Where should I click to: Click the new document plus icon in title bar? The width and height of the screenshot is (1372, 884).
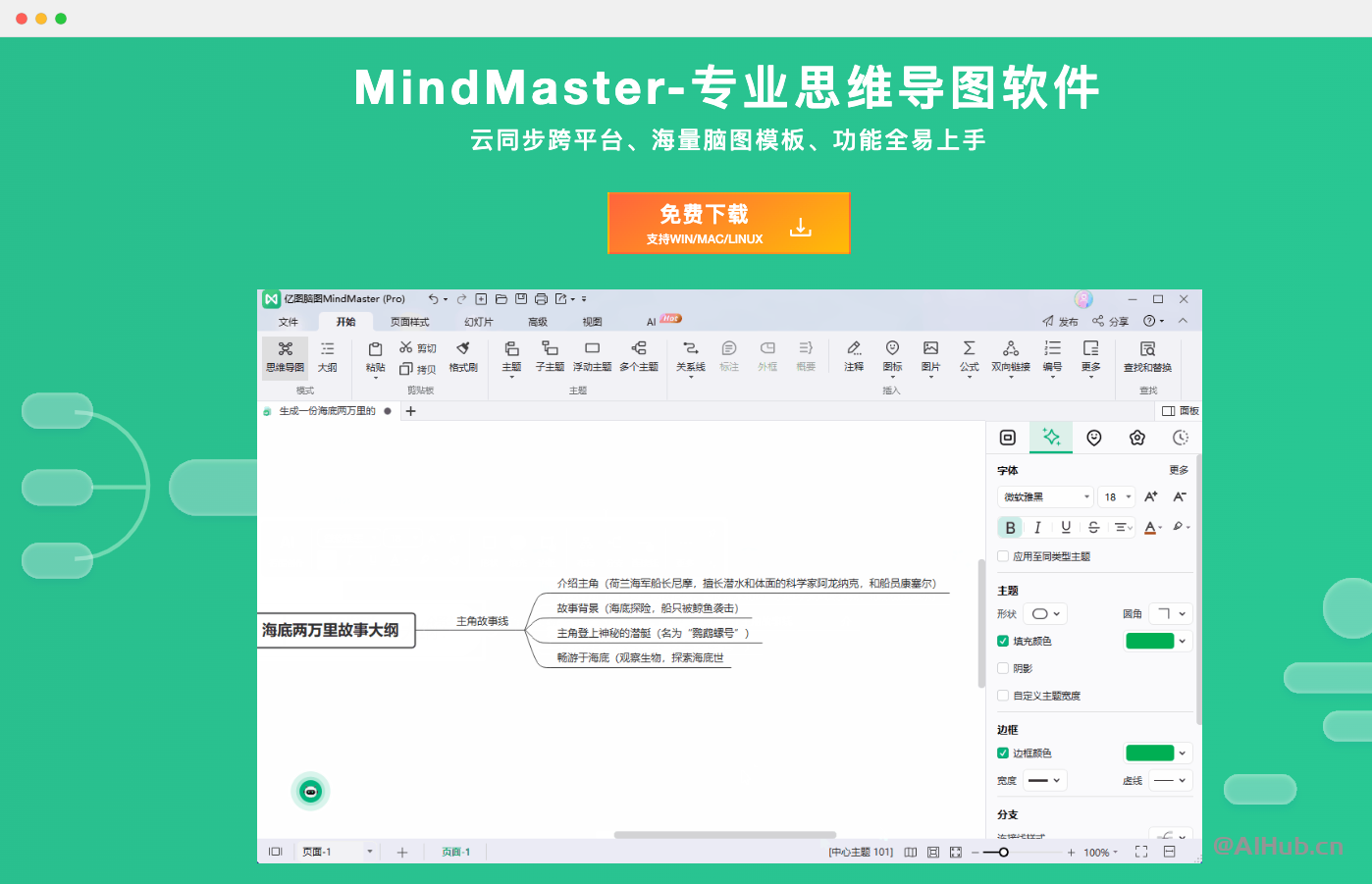click(481, 299)
